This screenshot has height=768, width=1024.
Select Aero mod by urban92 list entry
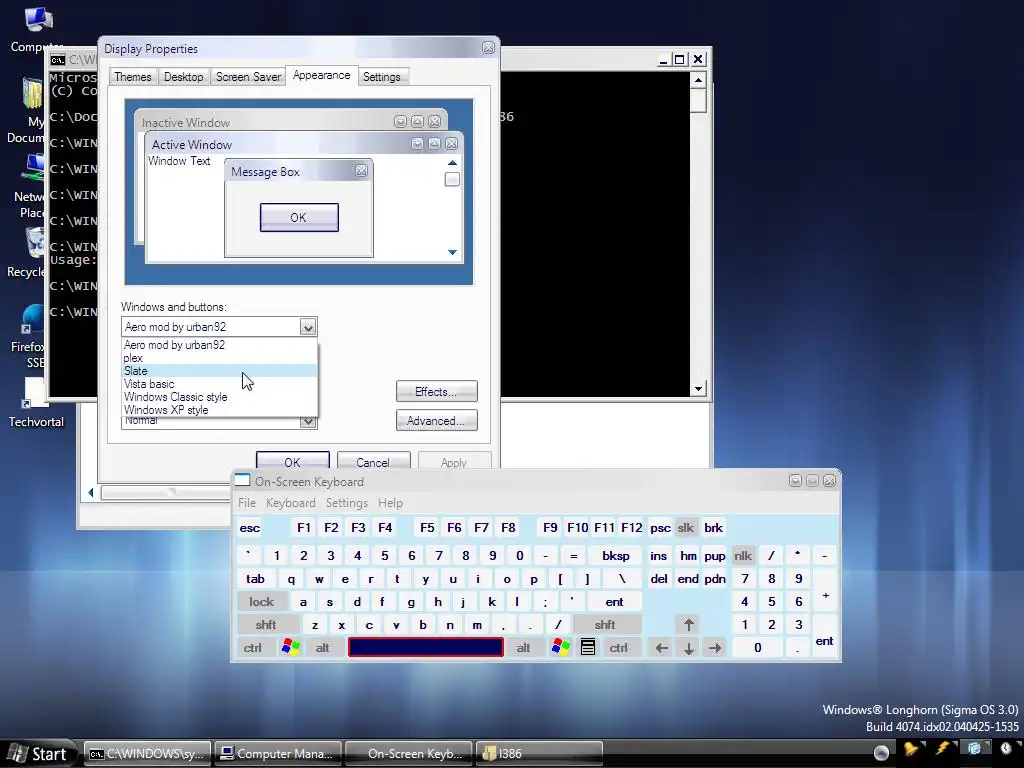[x=219, y=345]
